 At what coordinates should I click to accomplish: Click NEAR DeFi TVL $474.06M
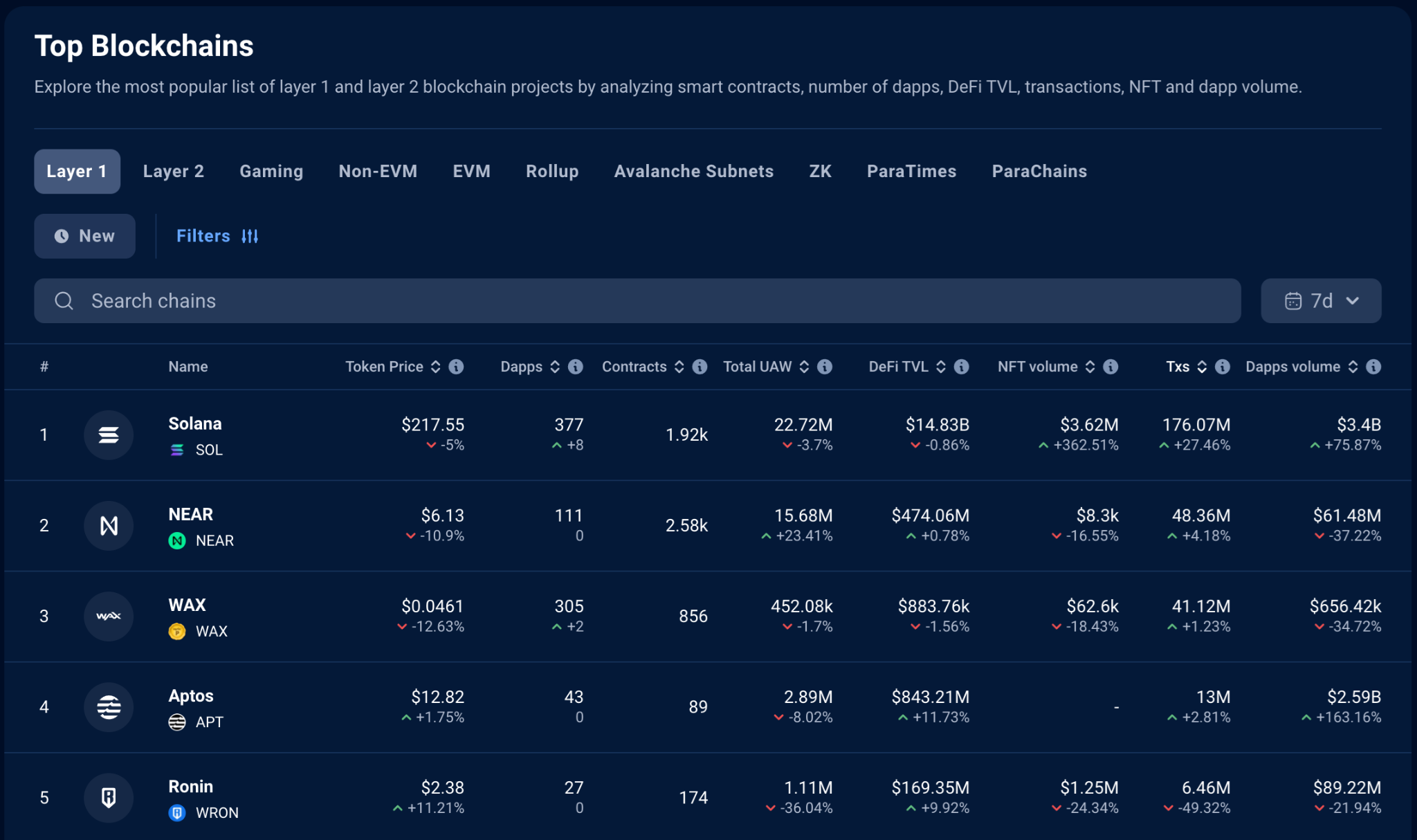pyautogui.click(x=931, y=515)
